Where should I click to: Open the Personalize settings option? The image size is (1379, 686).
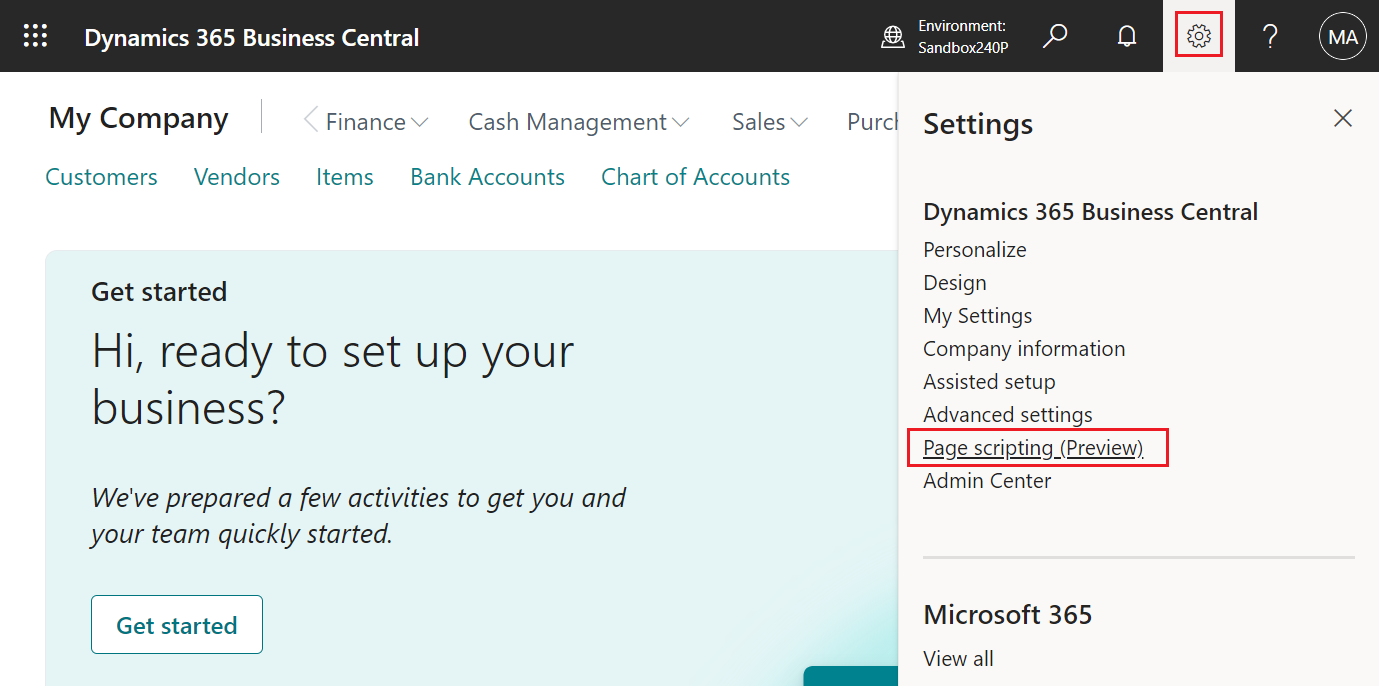coord(974,249)
